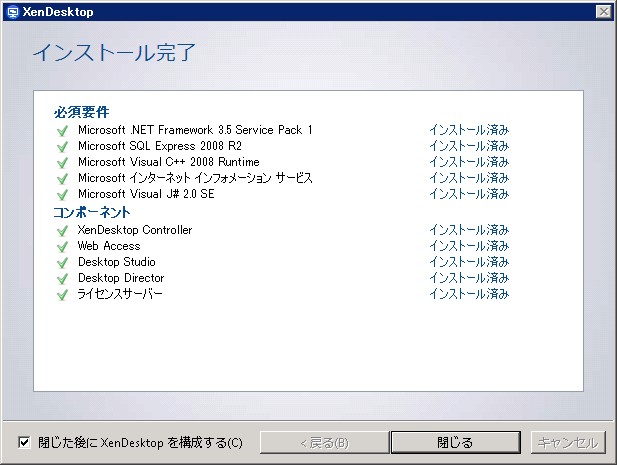Click the green checkmark next to SQL Express 2008 R2
Viewport: 617px width, 465px height.
click(x=62, y=146)
